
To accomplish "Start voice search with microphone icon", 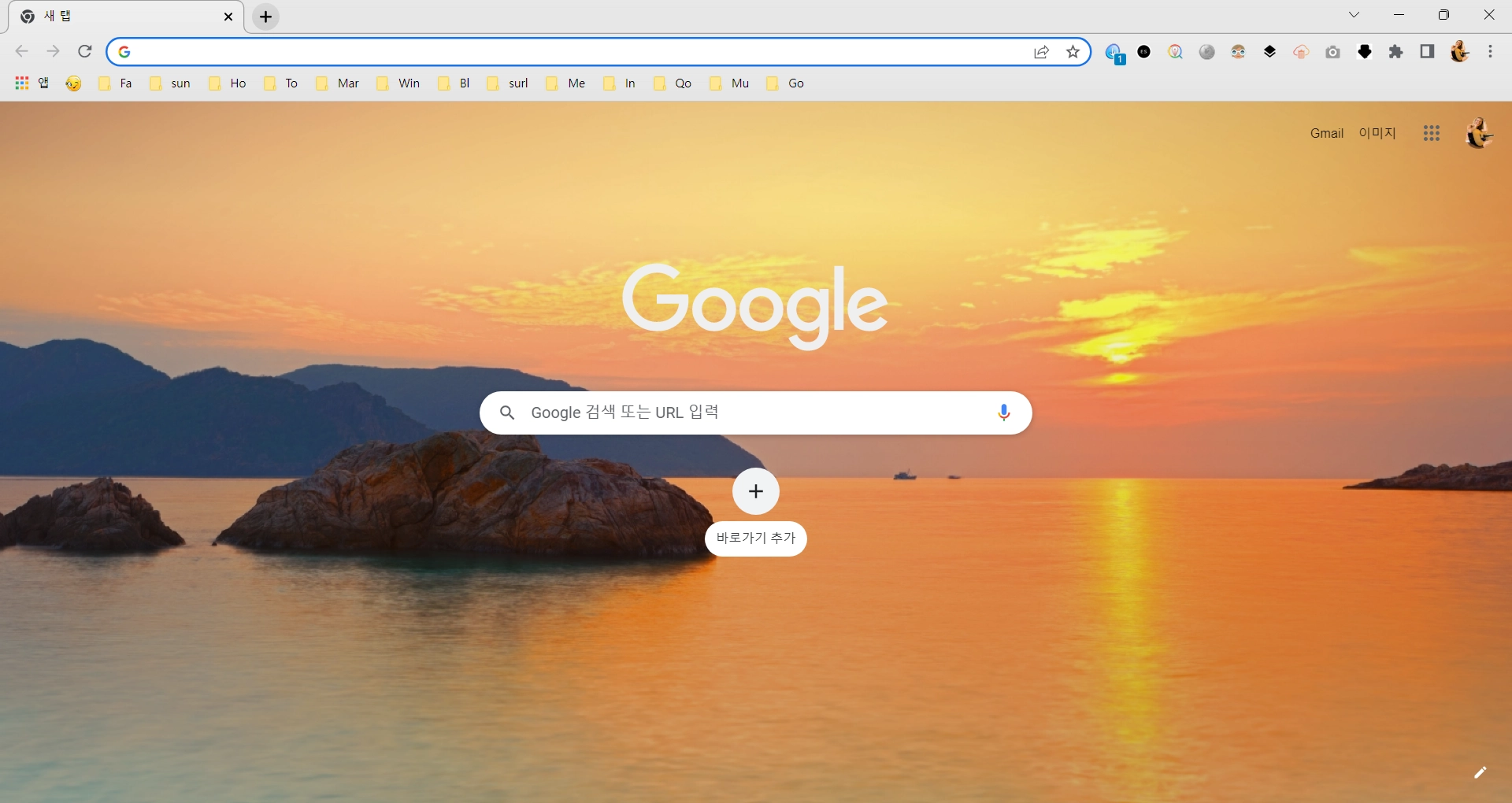I will click(x=1004, y=413).
